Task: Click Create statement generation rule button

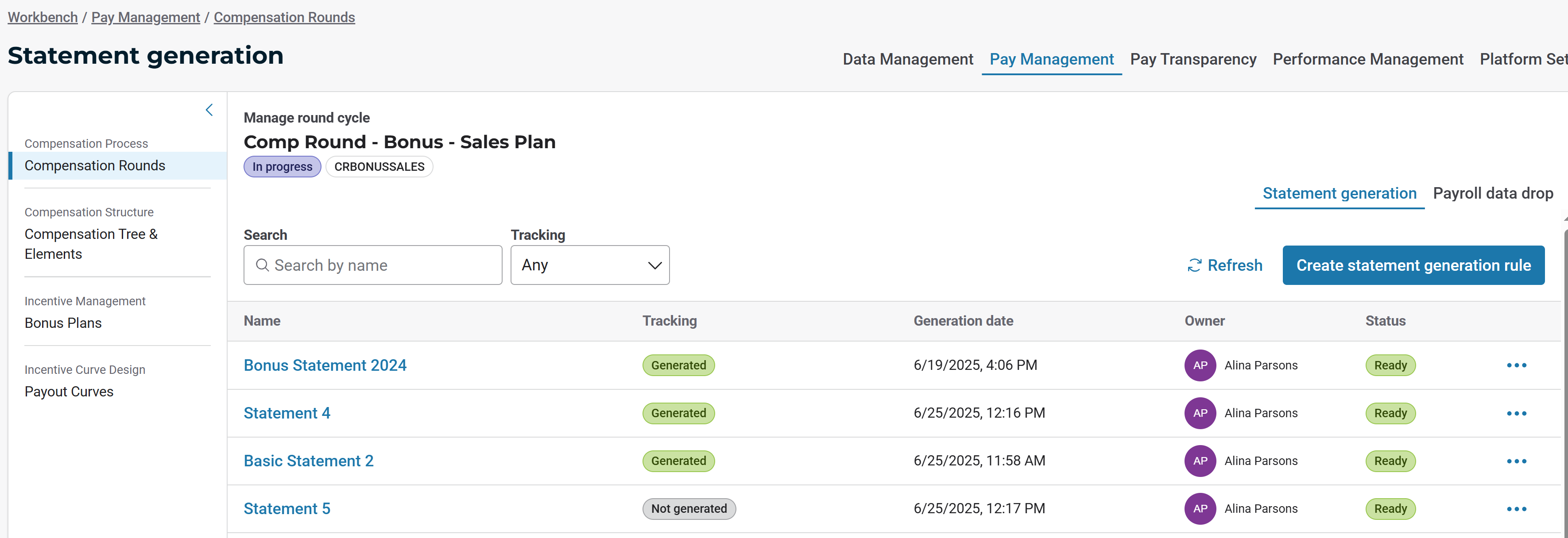Action: point(1413,265)
